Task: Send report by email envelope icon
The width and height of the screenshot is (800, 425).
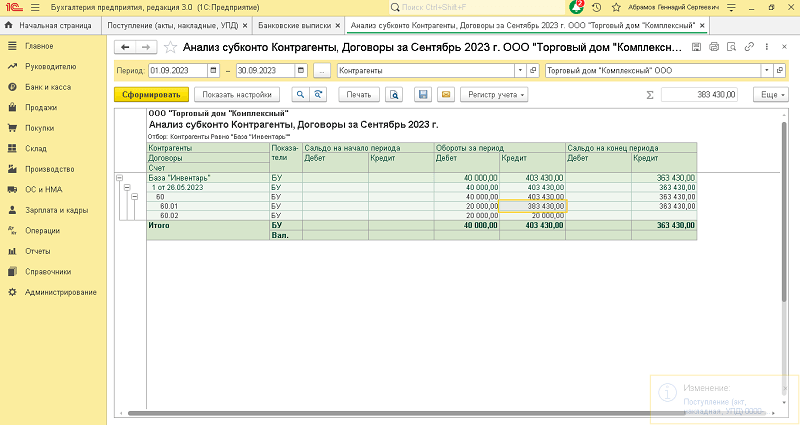Action: coord(445,93)
